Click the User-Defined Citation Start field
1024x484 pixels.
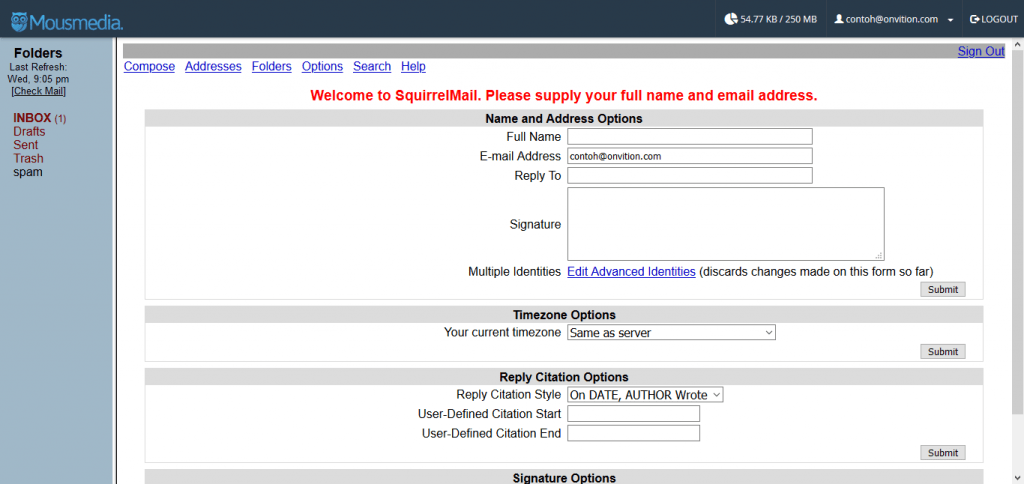633,414
